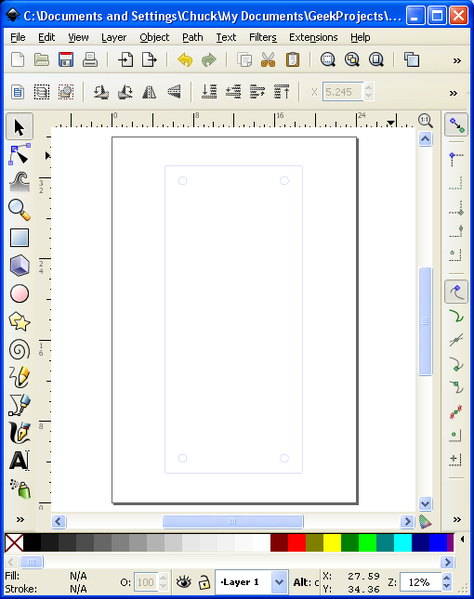Select the Star polygon tool
Screen dimensions: 474x599
19,322
